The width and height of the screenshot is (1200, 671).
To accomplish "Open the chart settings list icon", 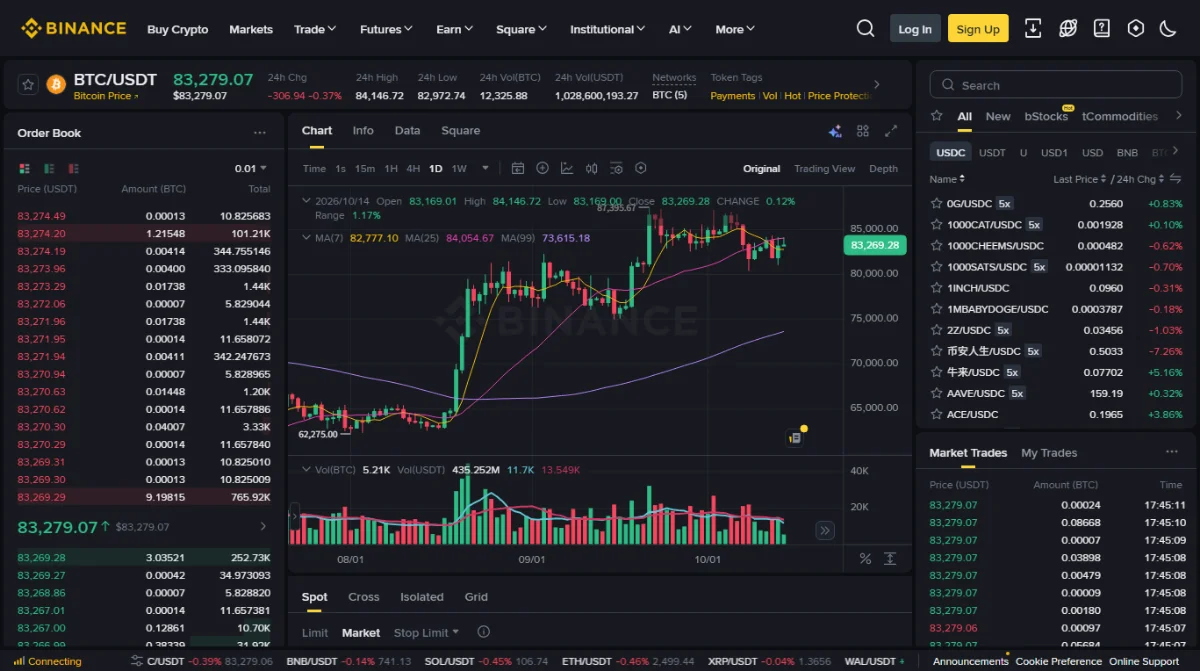I will pyautogui.click(x=616, y=168).
